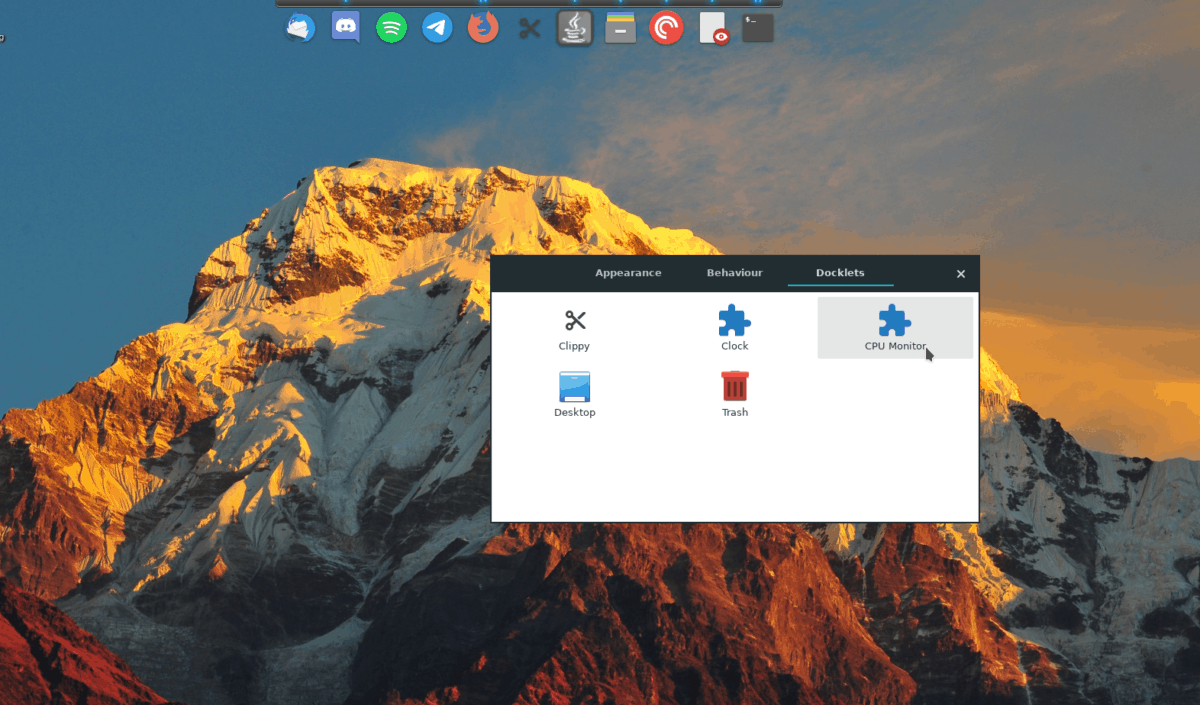Click the Clippy scissors icon on the dock
Screen dimensions: 1200x705
click(529, 27)
